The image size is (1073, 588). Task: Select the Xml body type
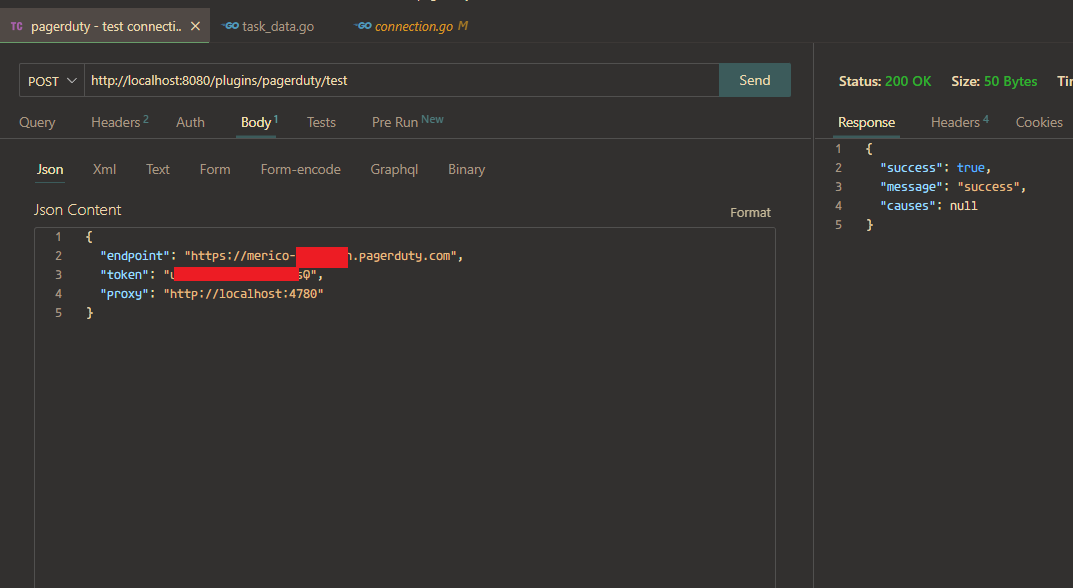coord(104,169)
